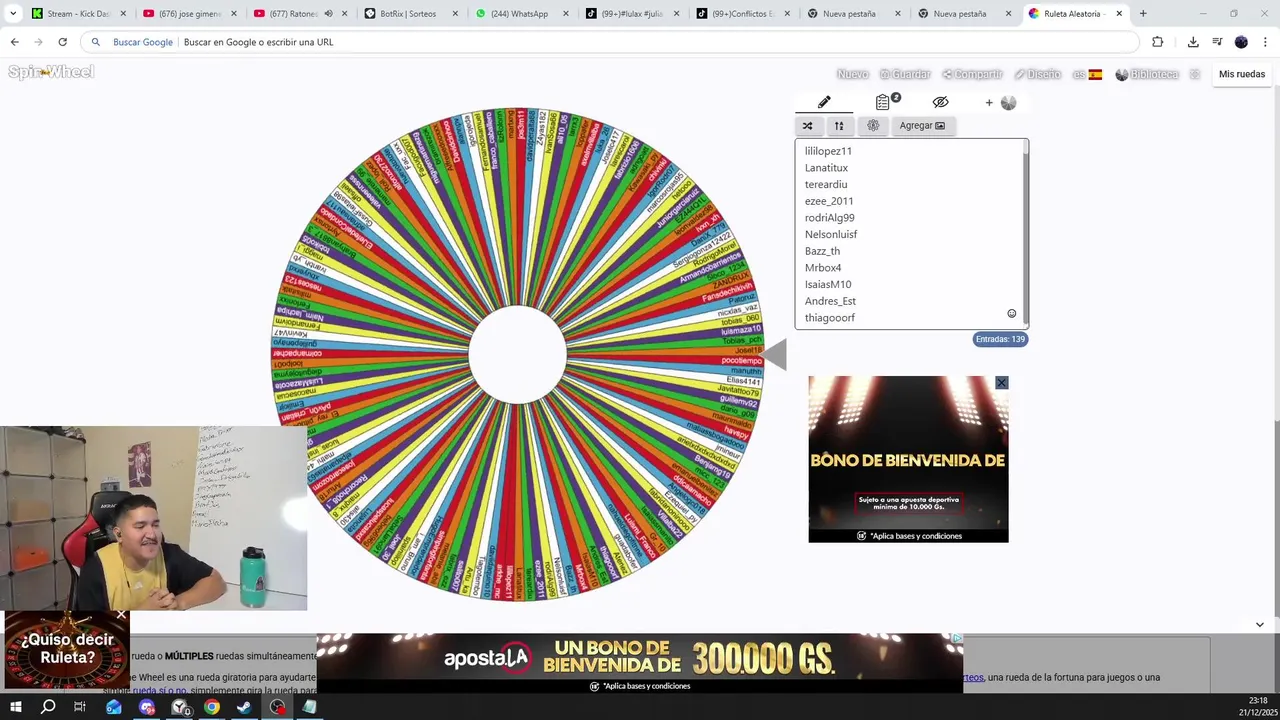This screenshot has height=720, width=1280.
Task: Open the Biblioteca library
Action: (x=1147, y=74)
